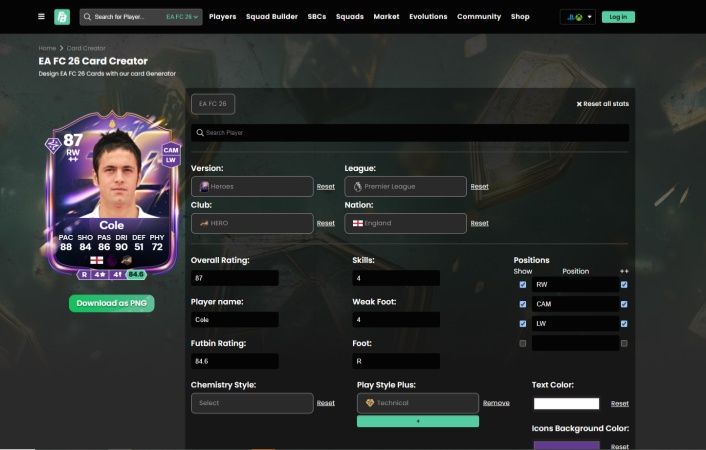Toggle Show checkbox for LW position
This screenshot has width=706, height=450.
pyautogui.click(x=523, y=324)
